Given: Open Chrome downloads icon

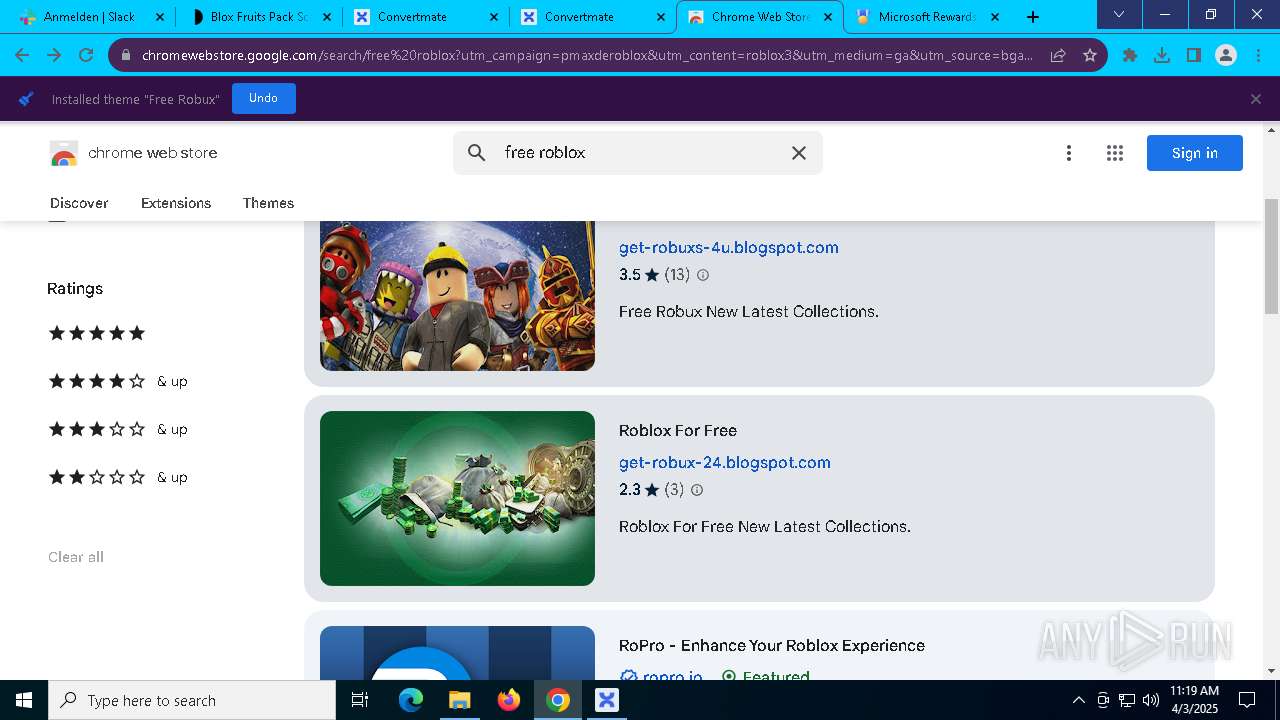Looking at the screenshot, I should [1162, 55].
